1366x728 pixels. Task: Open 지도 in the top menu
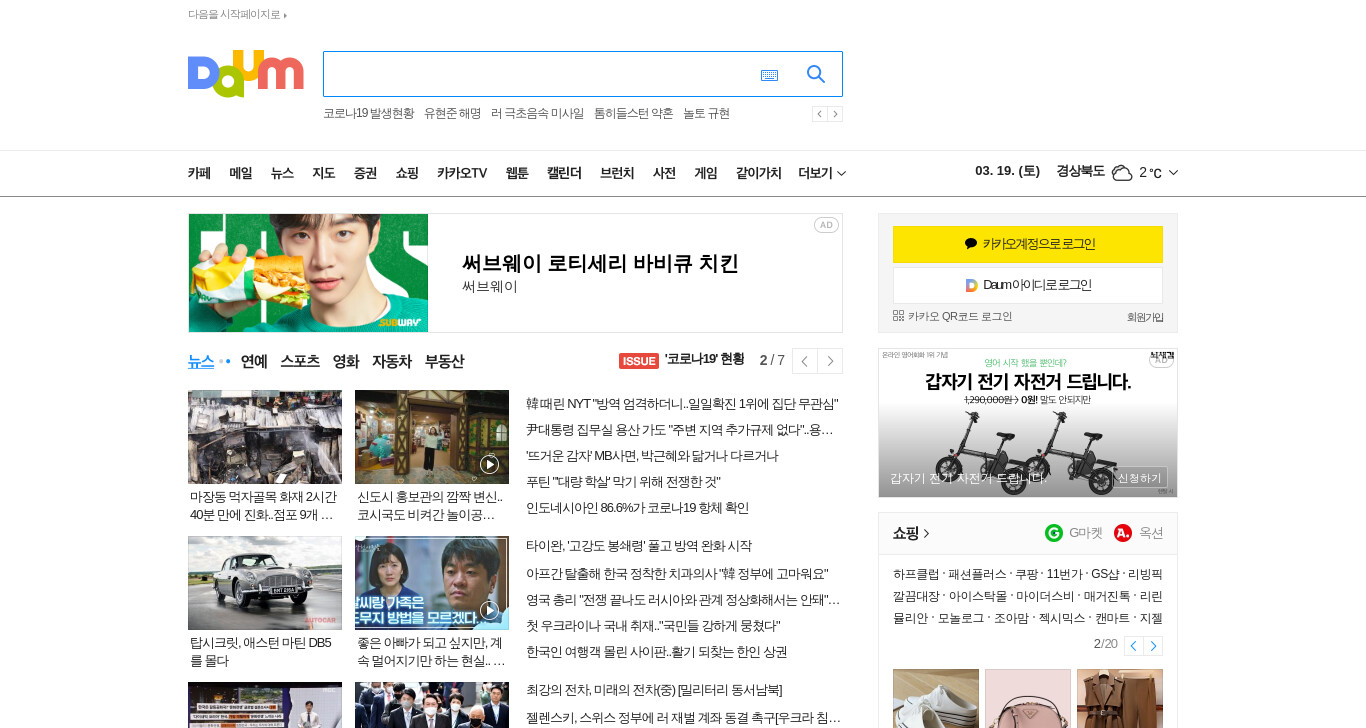(x=323, y=173)
